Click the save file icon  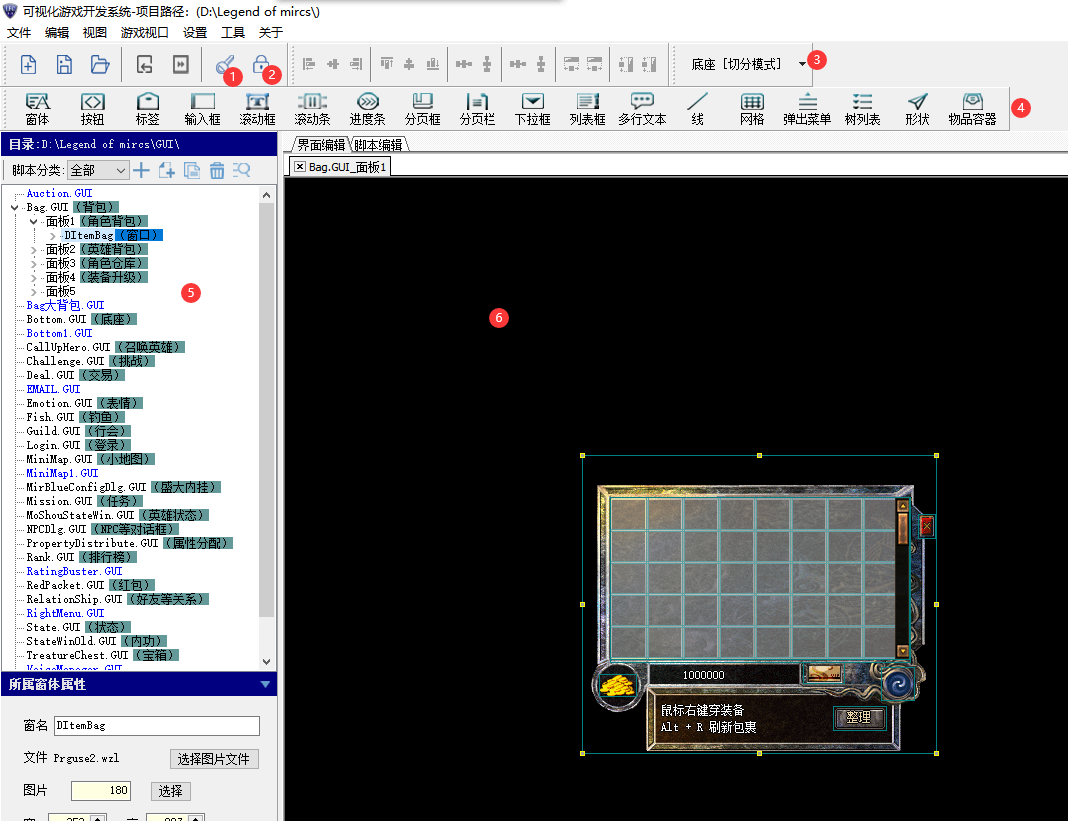tap(64, 65)
